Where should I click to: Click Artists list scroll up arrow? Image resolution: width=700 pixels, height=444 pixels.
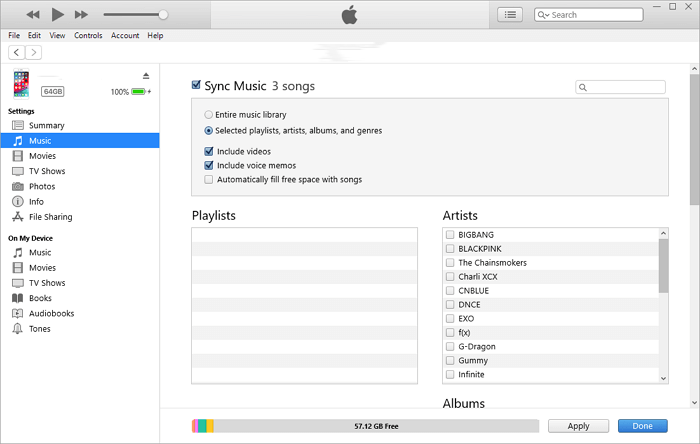(663, 233)
